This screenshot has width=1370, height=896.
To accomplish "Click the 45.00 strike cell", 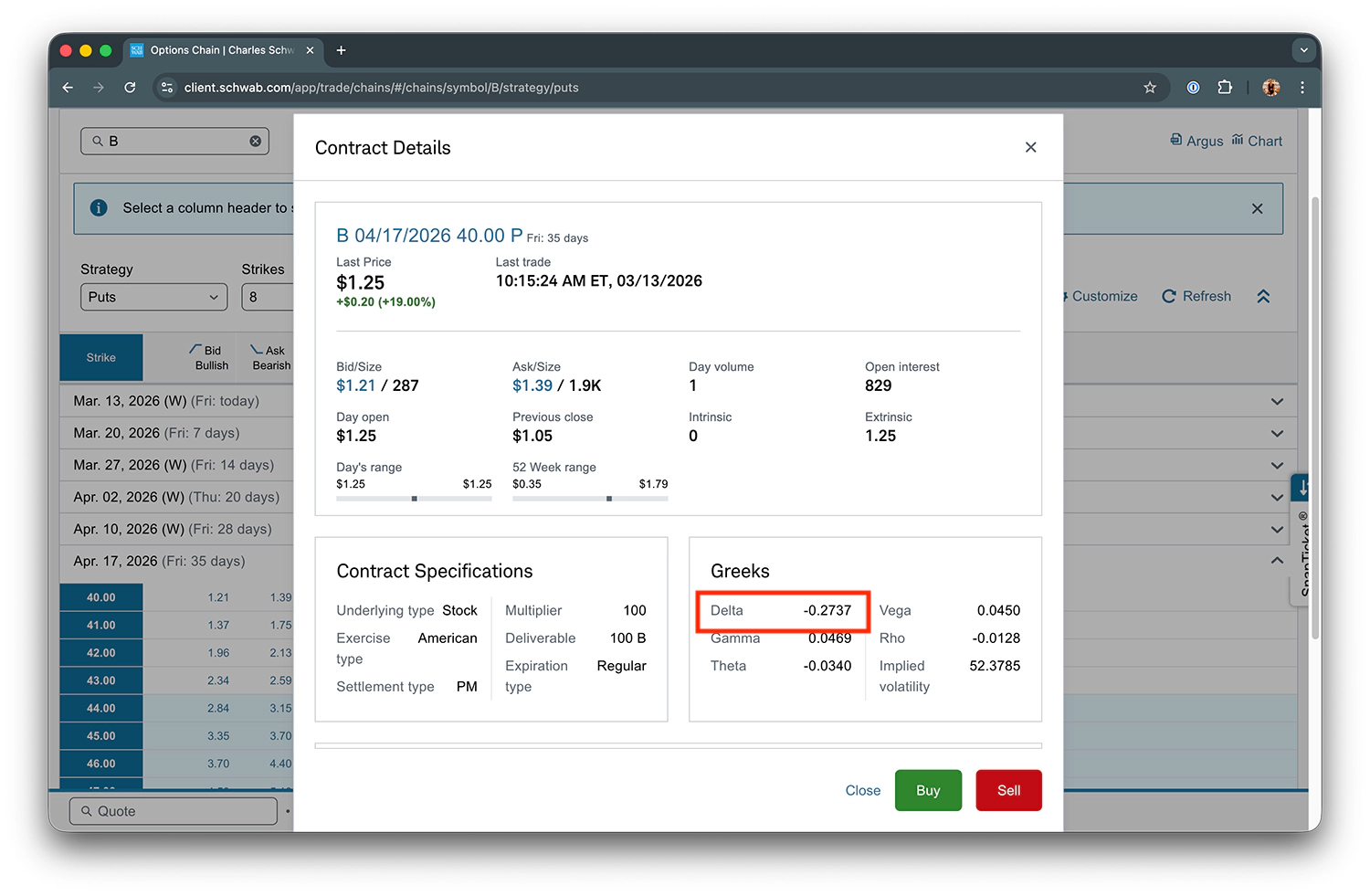I will click(101, 736).
